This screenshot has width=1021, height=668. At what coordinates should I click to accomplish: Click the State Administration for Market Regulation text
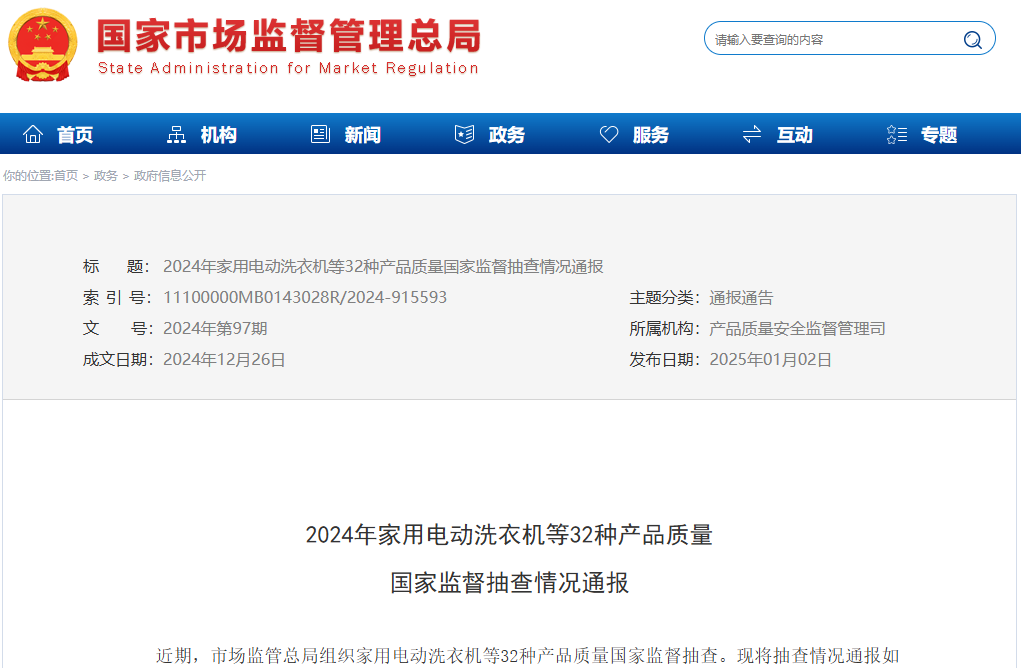[288, 68]
